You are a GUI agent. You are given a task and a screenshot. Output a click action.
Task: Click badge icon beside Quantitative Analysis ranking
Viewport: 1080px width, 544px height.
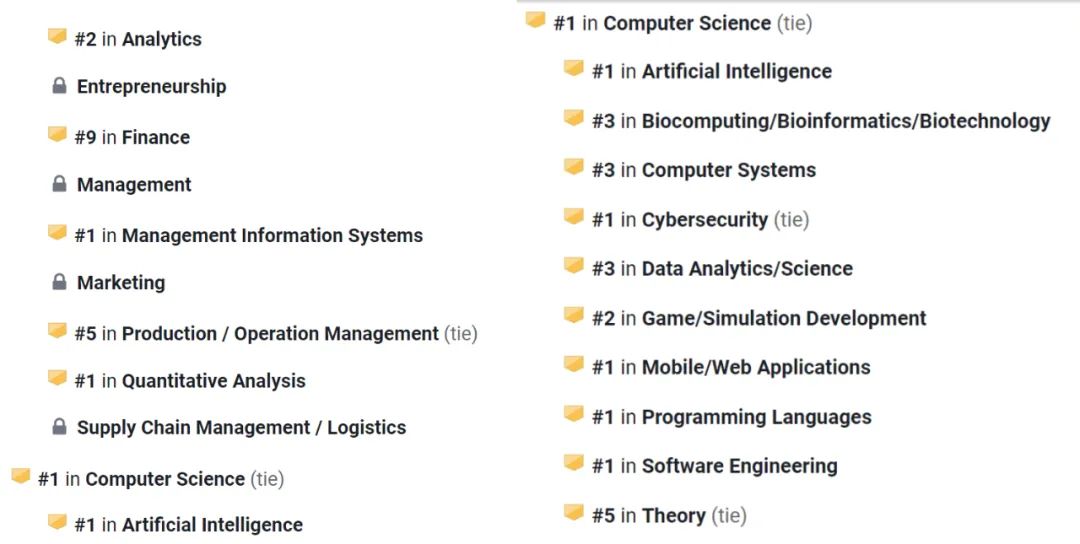[57, 377]
